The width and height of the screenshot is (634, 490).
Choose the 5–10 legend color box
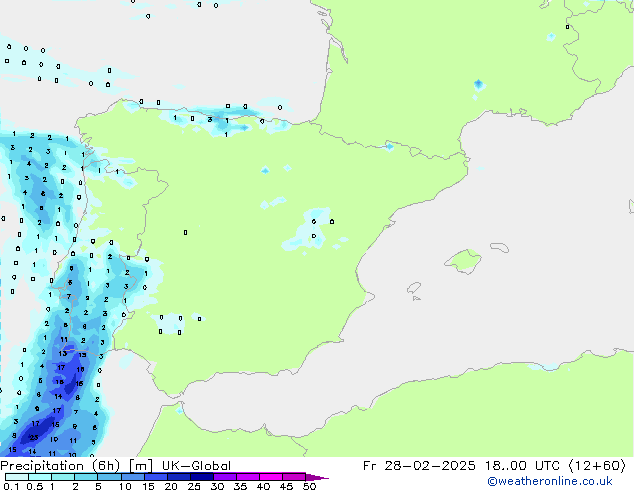coord(109,477)
